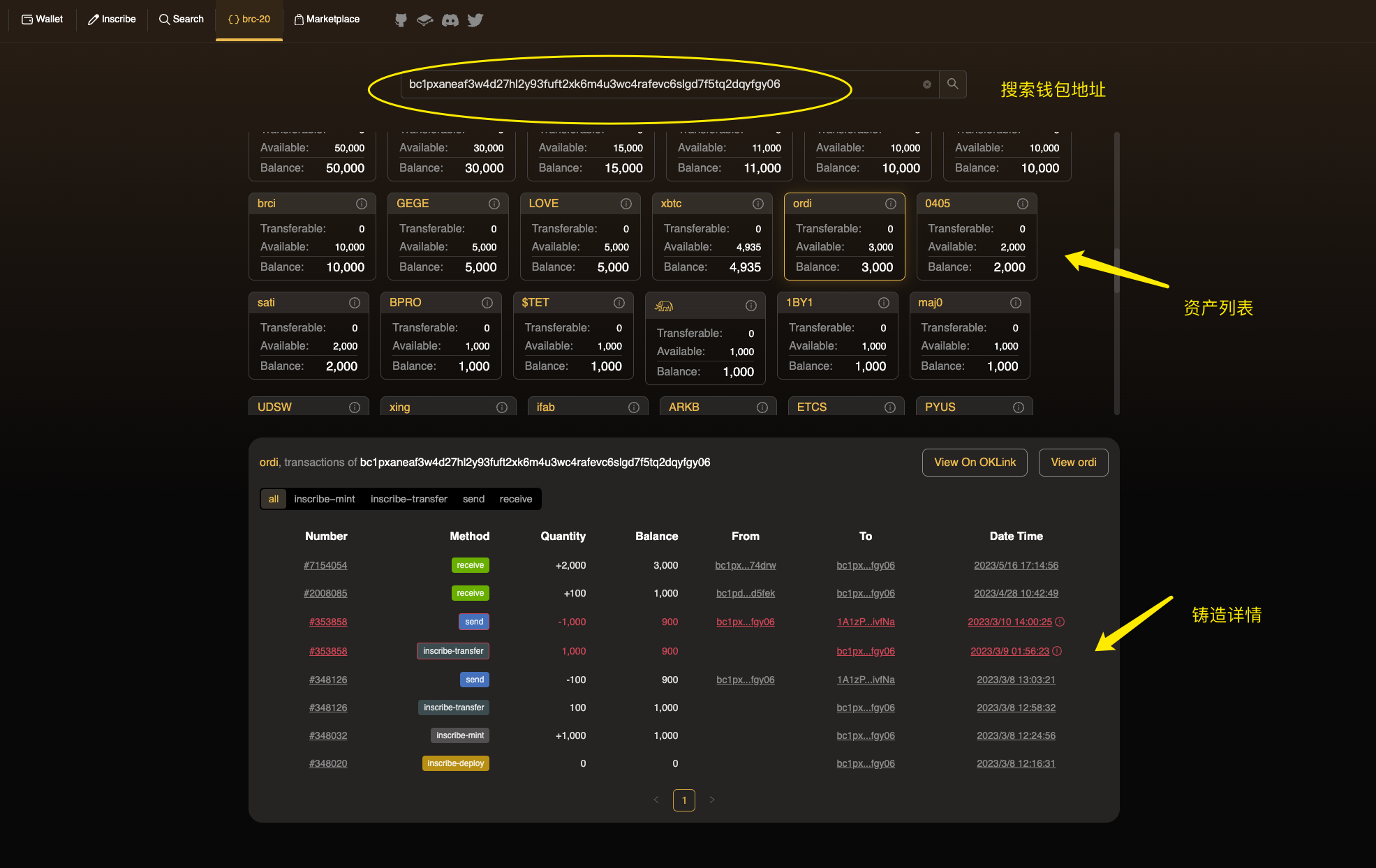Toggle the 'send' transaction filter
Screen dimensions: 1376x868
[x=472, y=499]
